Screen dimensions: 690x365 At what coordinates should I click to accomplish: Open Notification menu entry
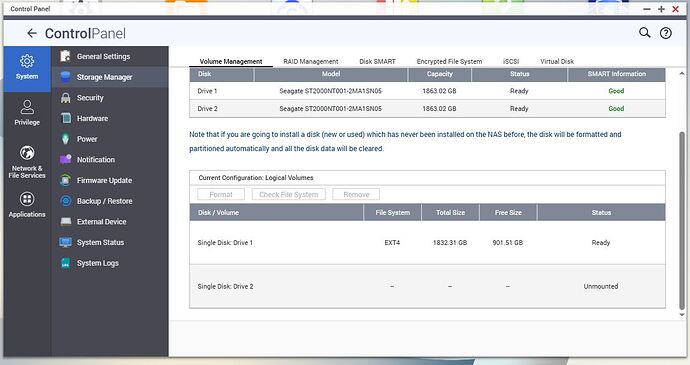[110, 159]
